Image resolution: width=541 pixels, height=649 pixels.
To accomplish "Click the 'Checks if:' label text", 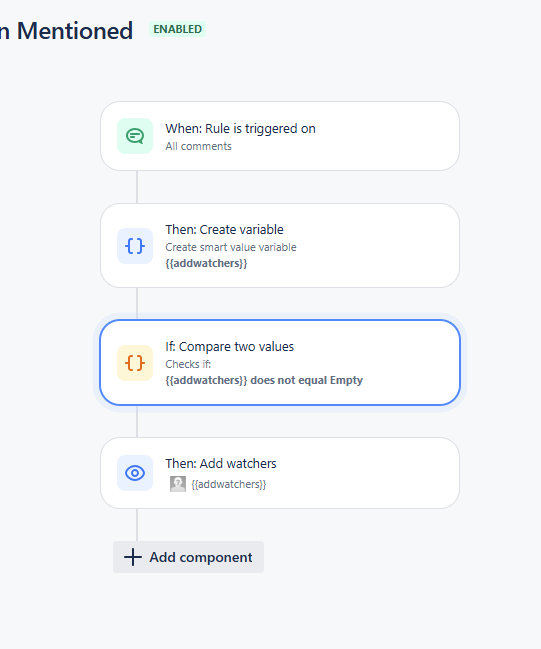I will [188, 364].
